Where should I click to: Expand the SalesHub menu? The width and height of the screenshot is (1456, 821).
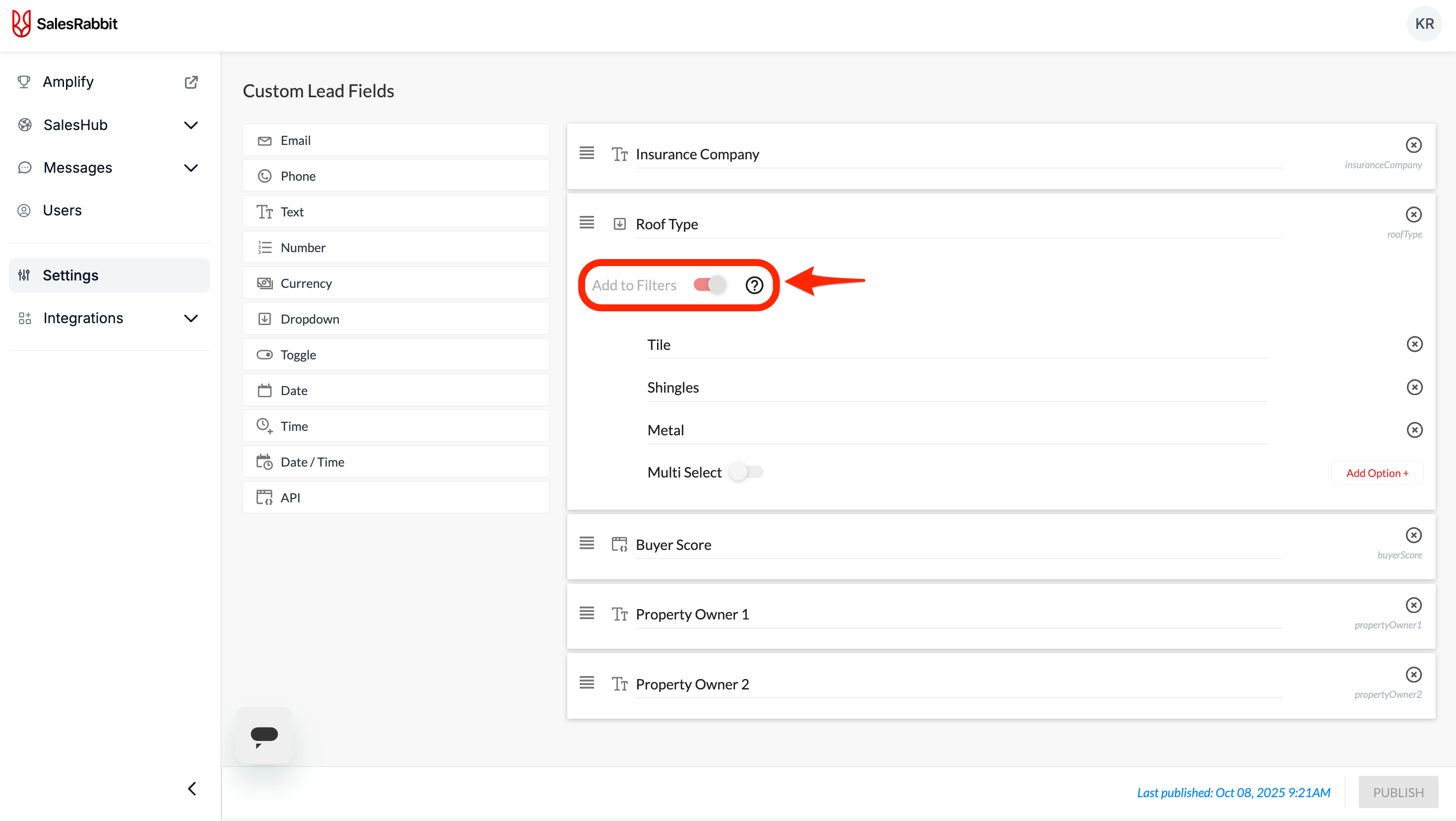[191, 125]
